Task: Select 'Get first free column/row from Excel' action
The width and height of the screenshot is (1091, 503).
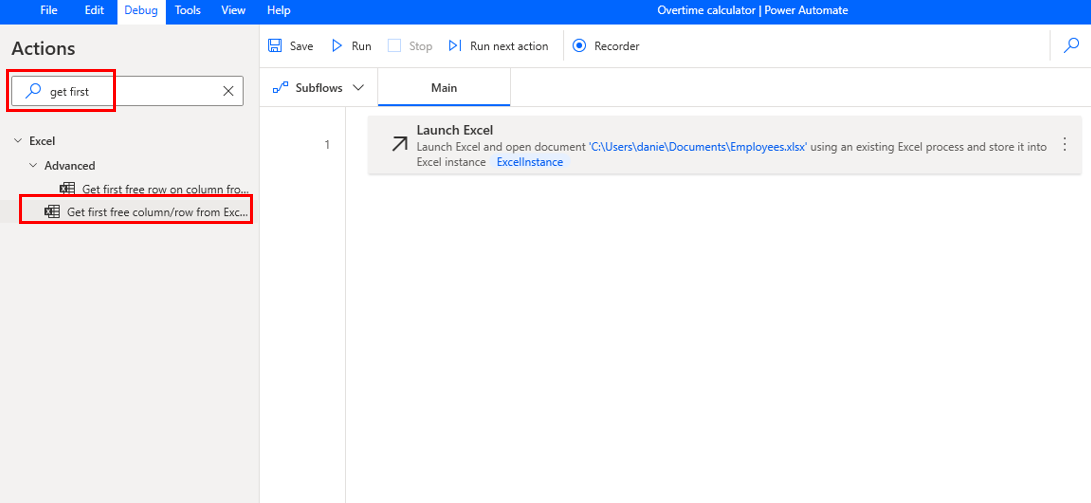Action: (158, 212)
